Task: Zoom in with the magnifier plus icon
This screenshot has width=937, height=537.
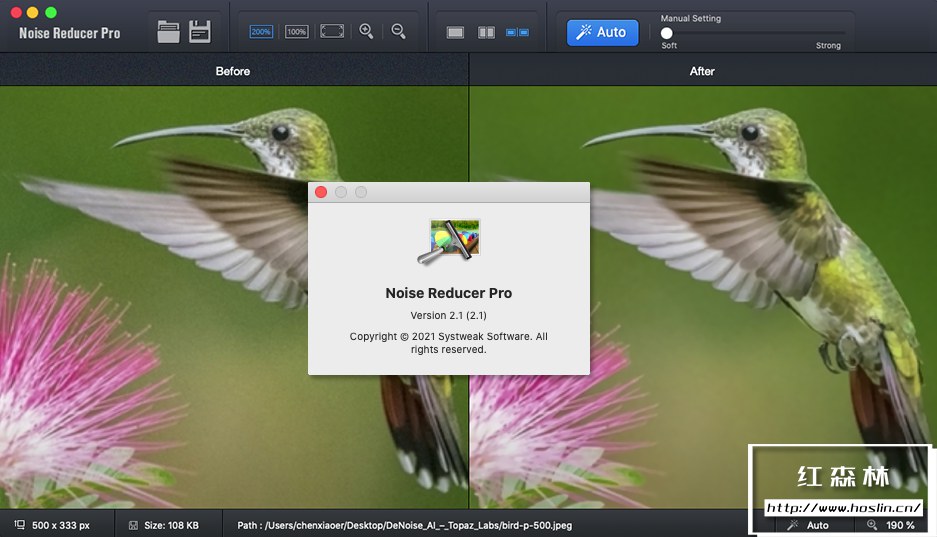Action: click(366, 31)
